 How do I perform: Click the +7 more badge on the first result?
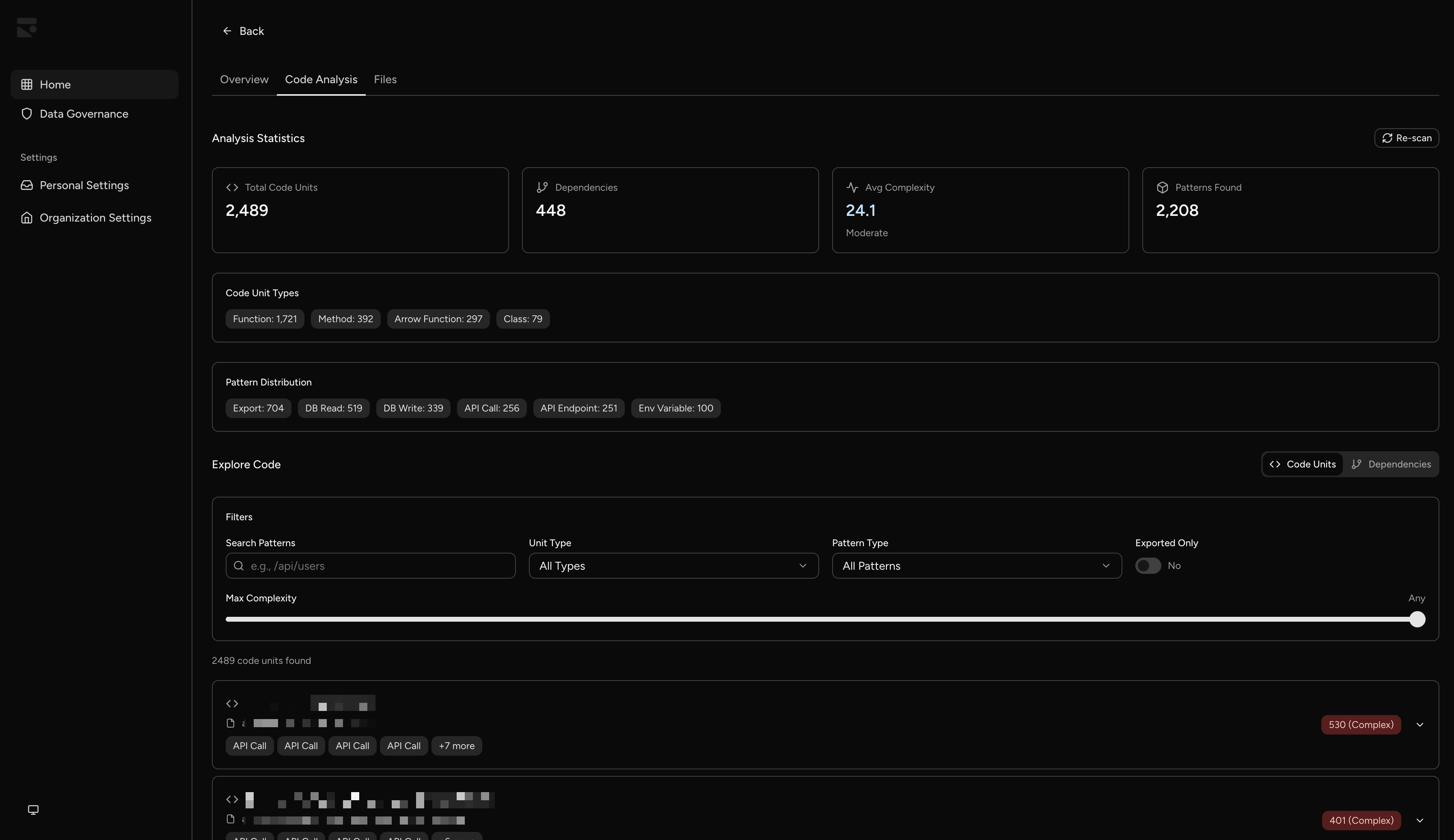coord(456,745)
